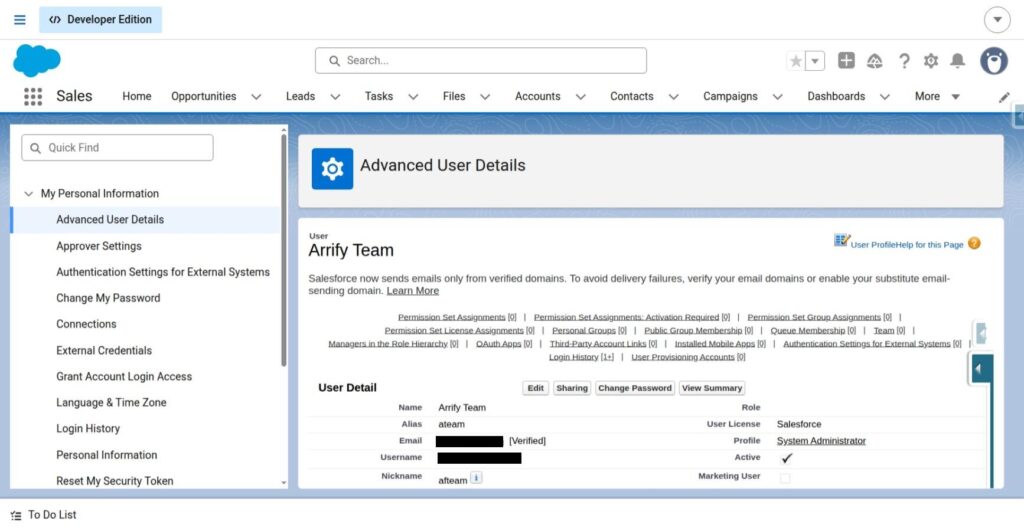Click the left sidebar scrollbar
1024x531 pixels.
tap(283, 248)
